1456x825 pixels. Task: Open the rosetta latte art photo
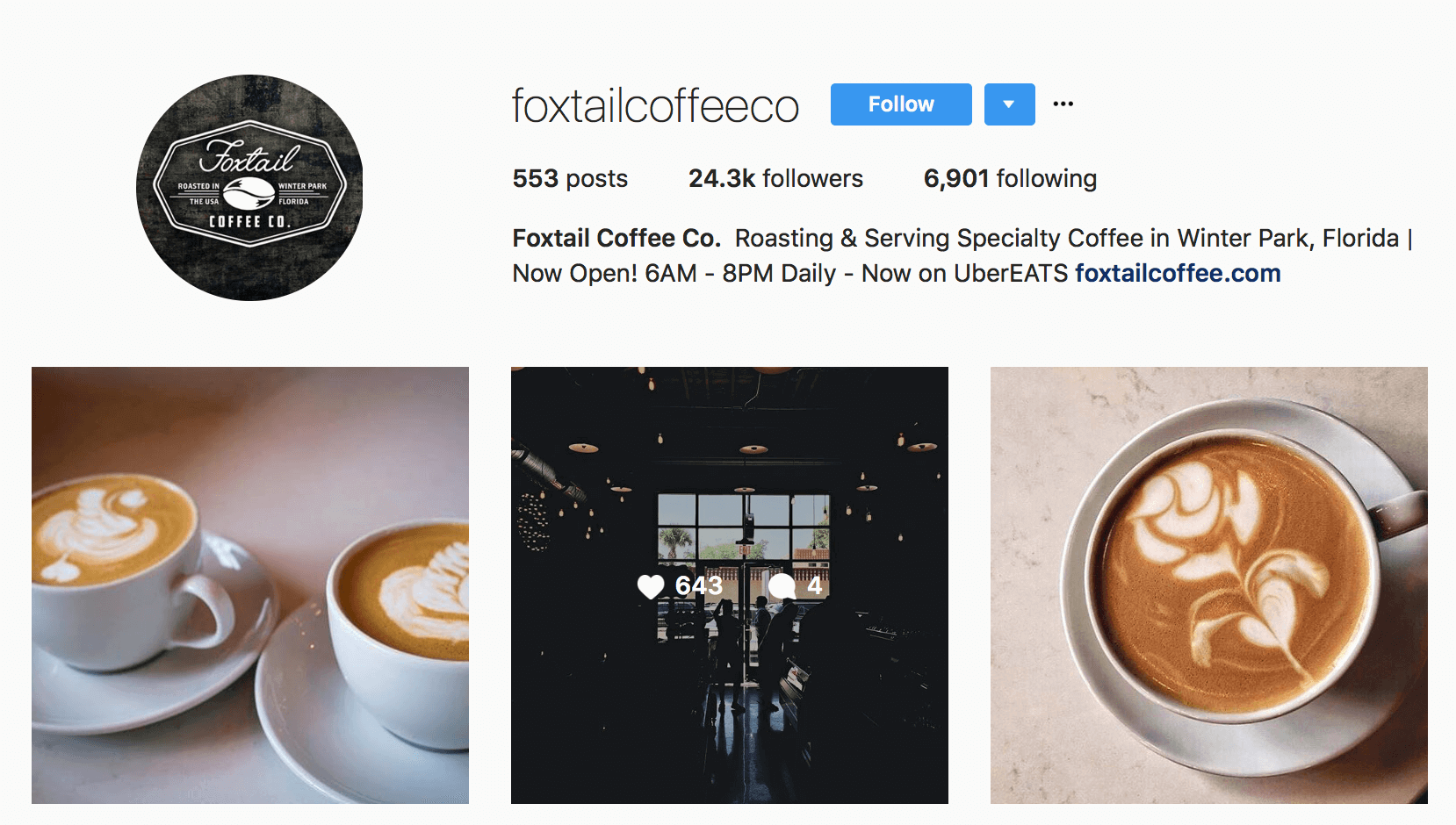click(x=1209, y=585)
